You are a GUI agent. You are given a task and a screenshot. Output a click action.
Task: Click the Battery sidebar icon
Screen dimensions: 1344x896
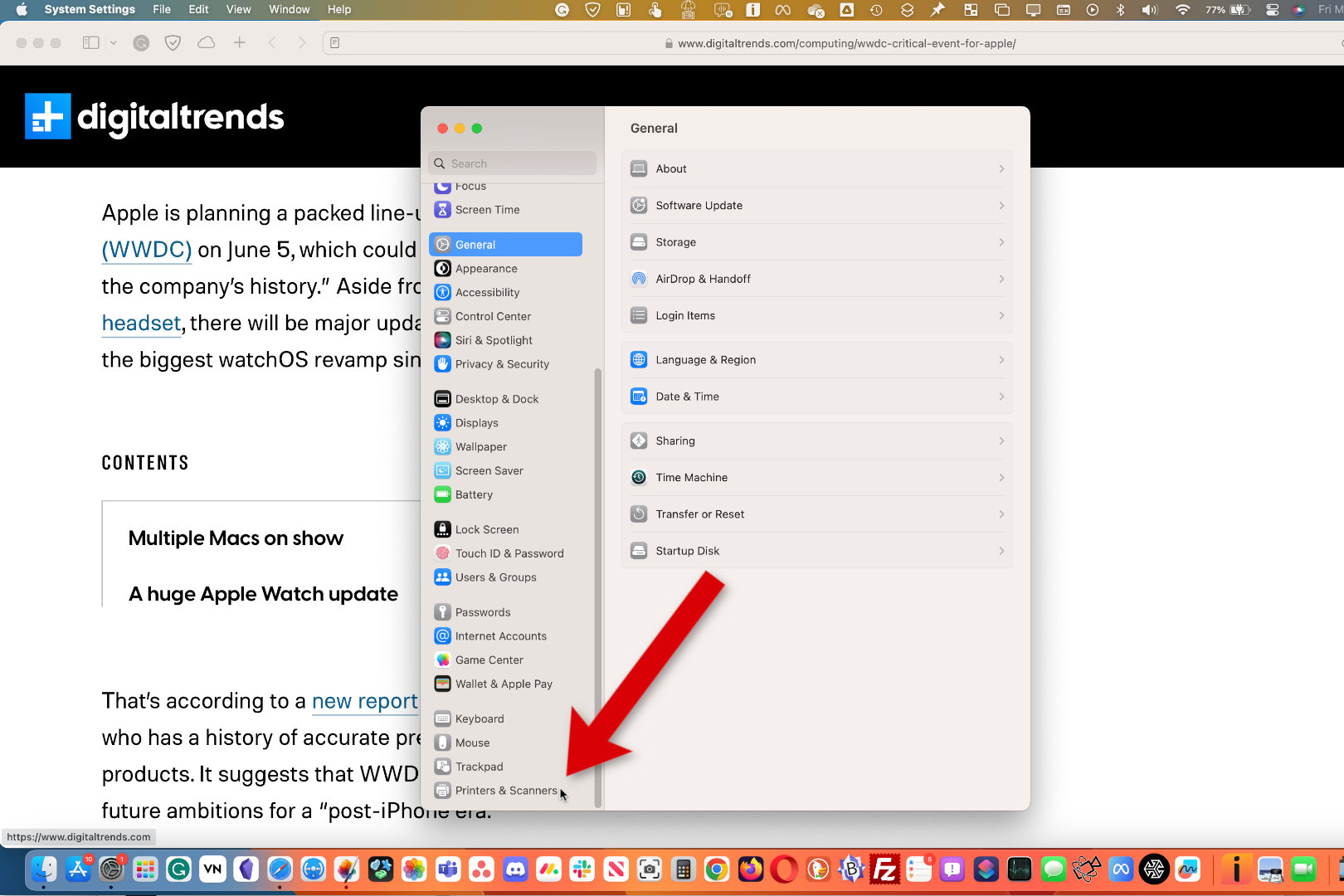point(443,494)
